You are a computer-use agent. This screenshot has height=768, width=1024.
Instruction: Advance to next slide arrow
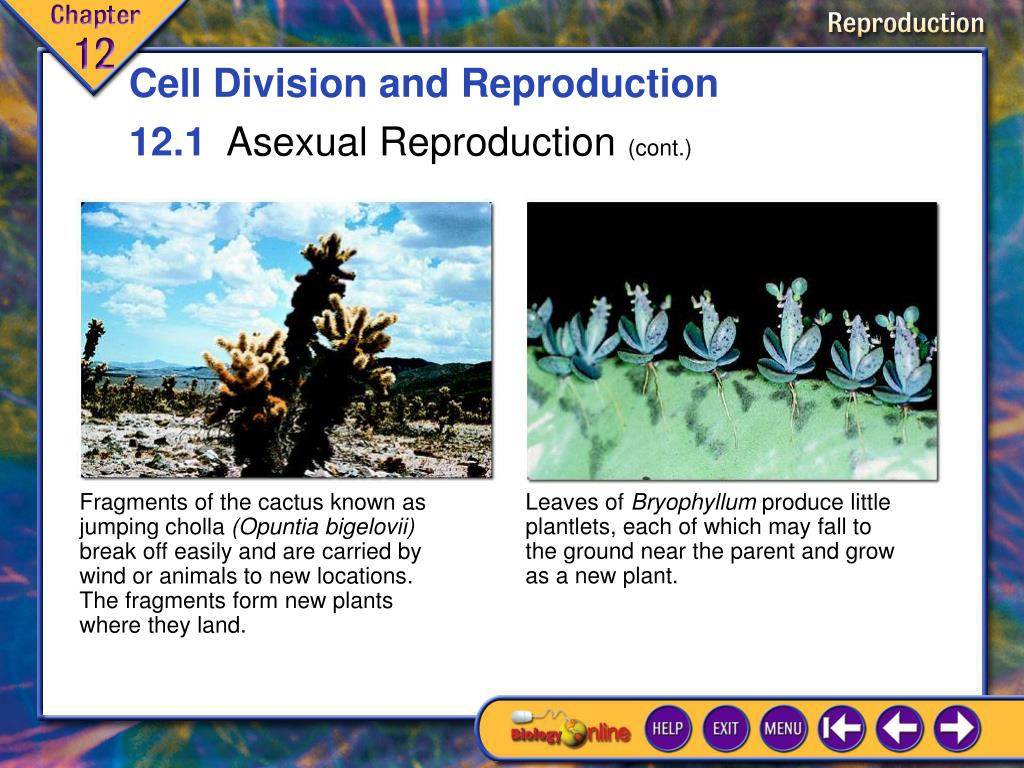pos(957,728)
